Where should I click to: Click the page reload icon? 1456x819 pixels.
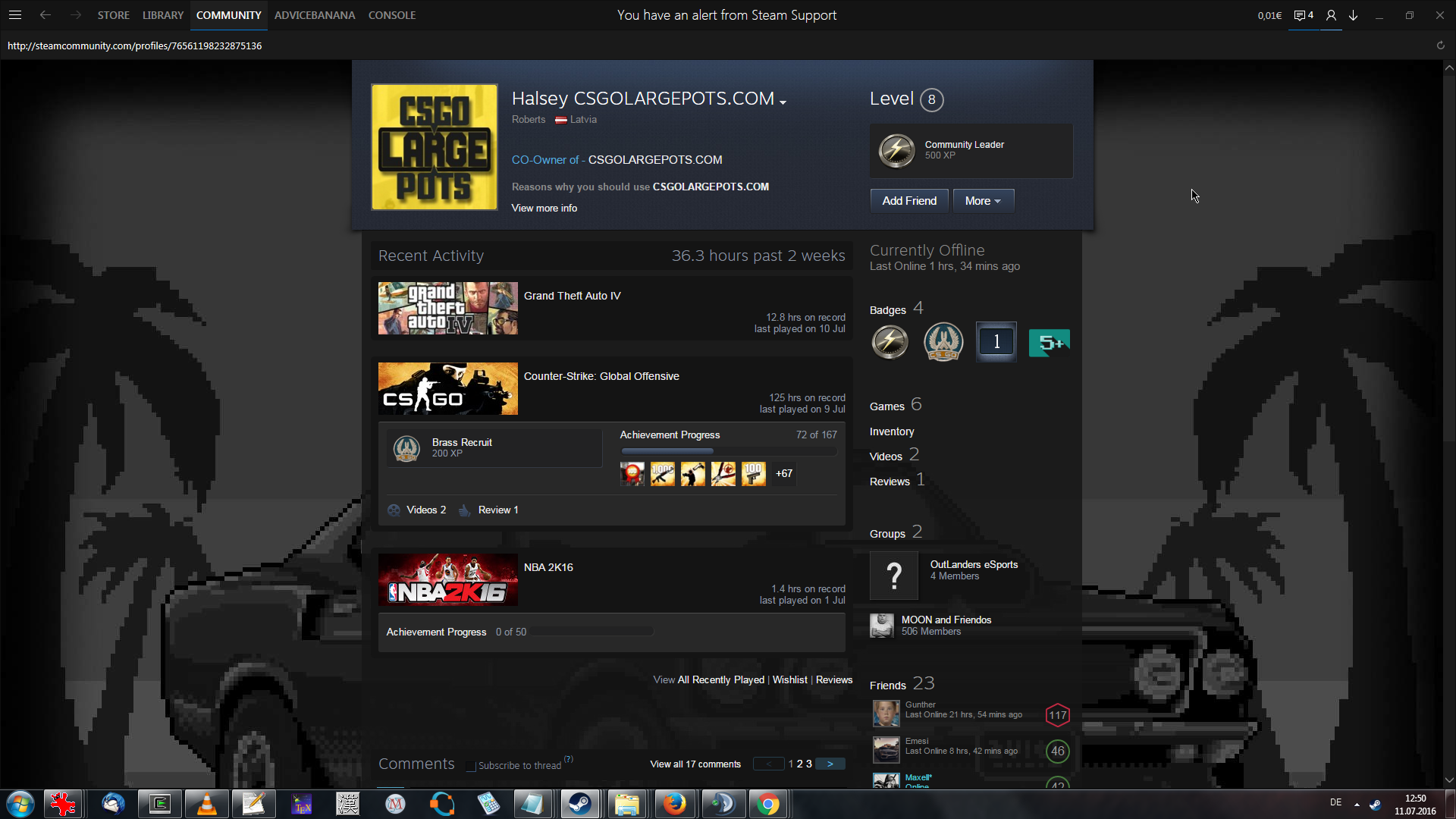click(x=1440, y=45)
